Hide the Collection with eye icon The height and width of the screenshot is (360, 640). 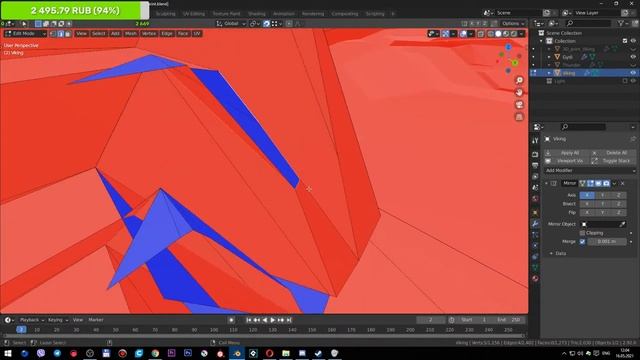pyautogui.click(x=633, y=41)
